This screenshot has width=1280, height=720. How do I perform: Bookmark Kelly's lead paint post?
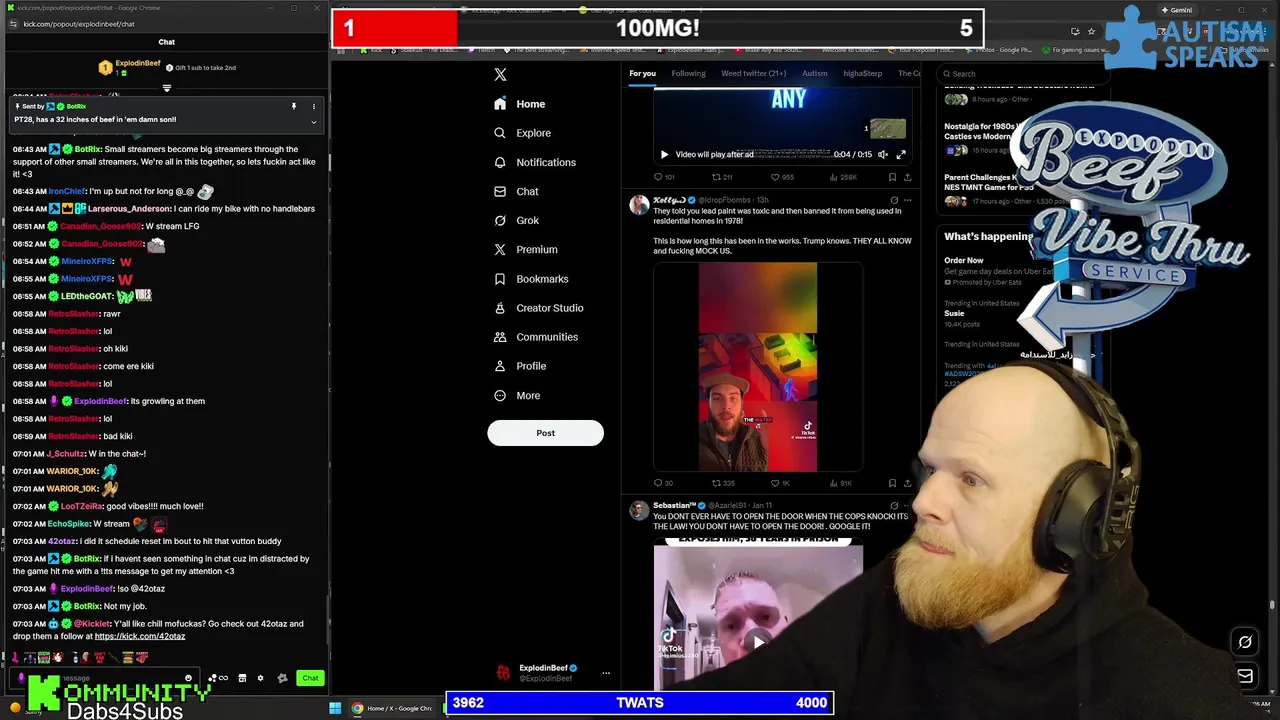click(x=892, y=483)
